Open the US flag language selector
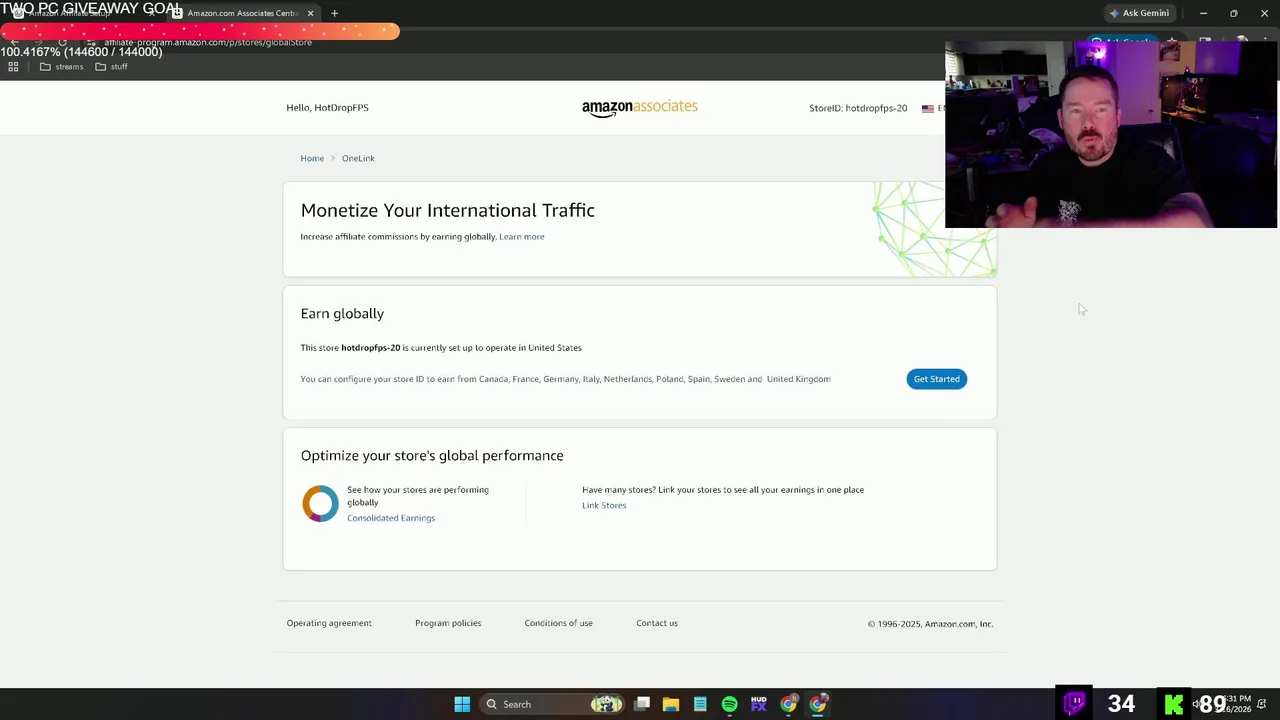Viewport: 1280px width, 720px height. pyautogui.click(x=933, y=108)
